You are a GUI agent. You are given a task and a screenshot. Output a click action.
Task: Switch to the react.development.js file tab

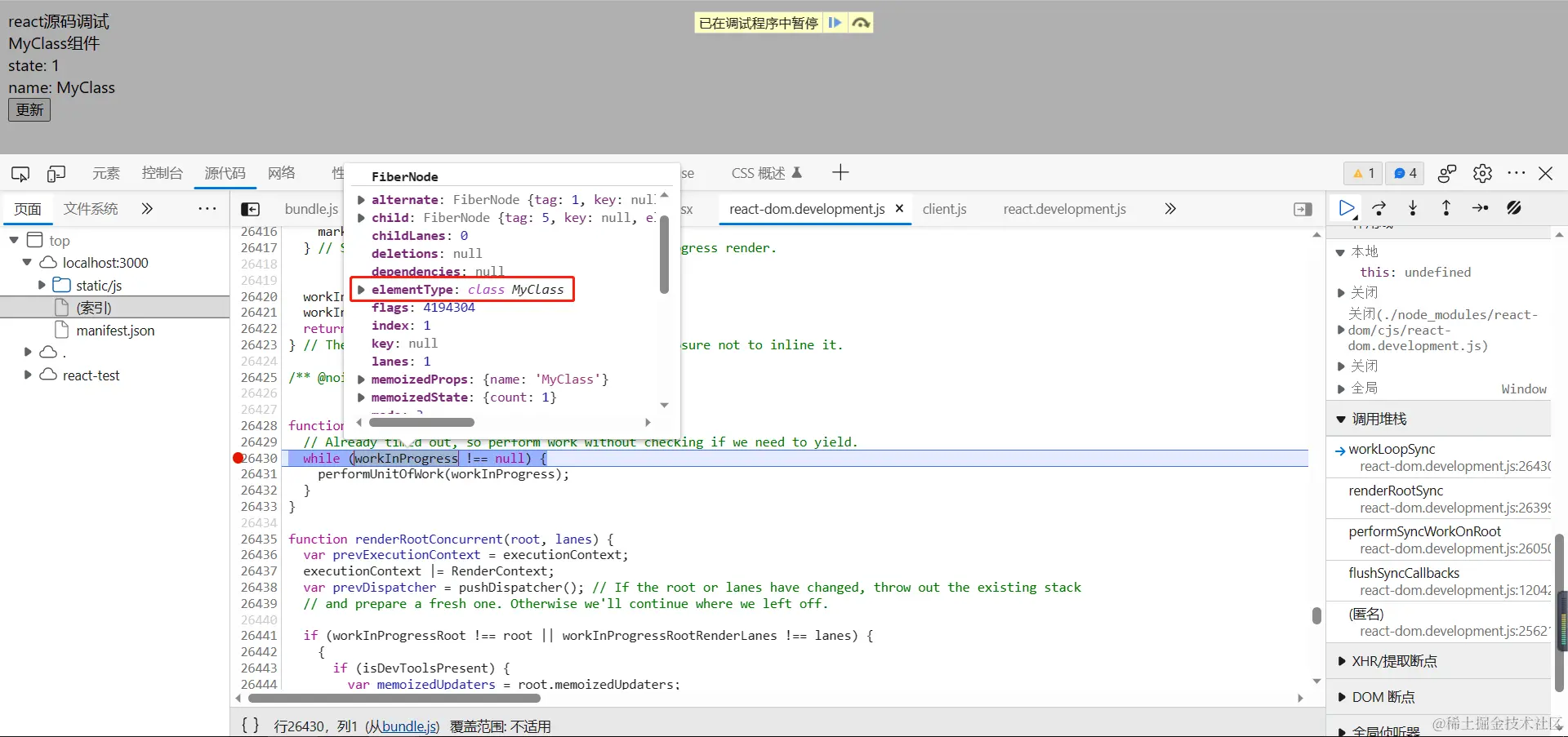pyautogui.click(x=1064, y=209)
